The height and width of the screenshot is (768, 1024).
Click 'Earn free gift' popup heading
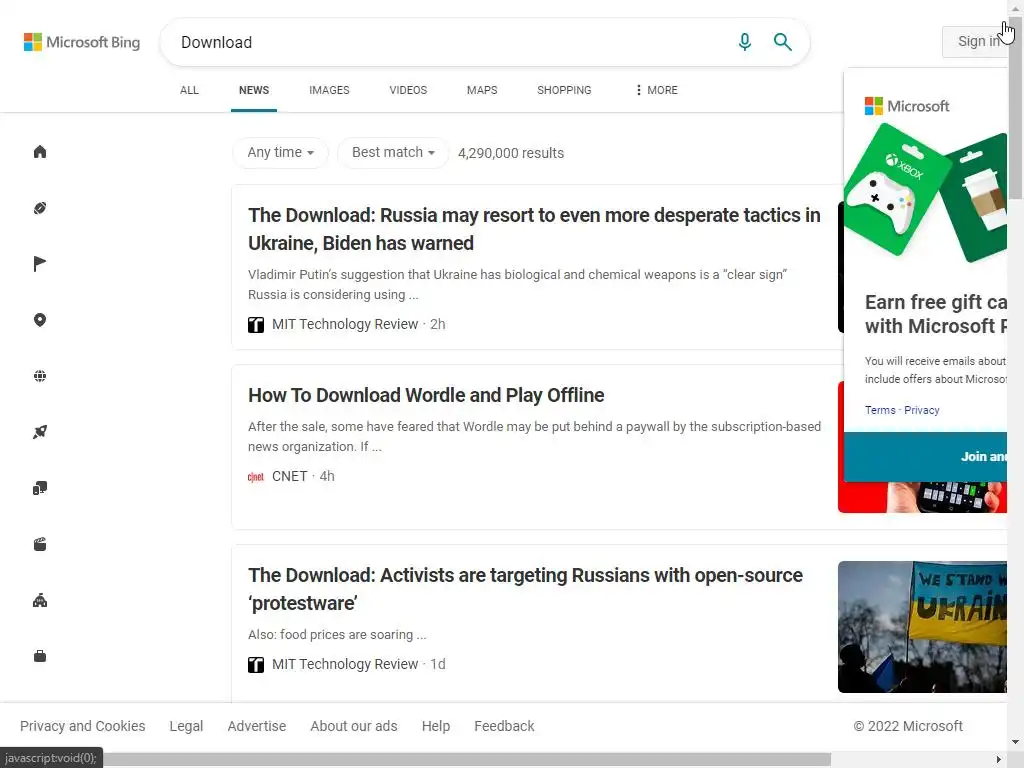[x=936, y=314]
